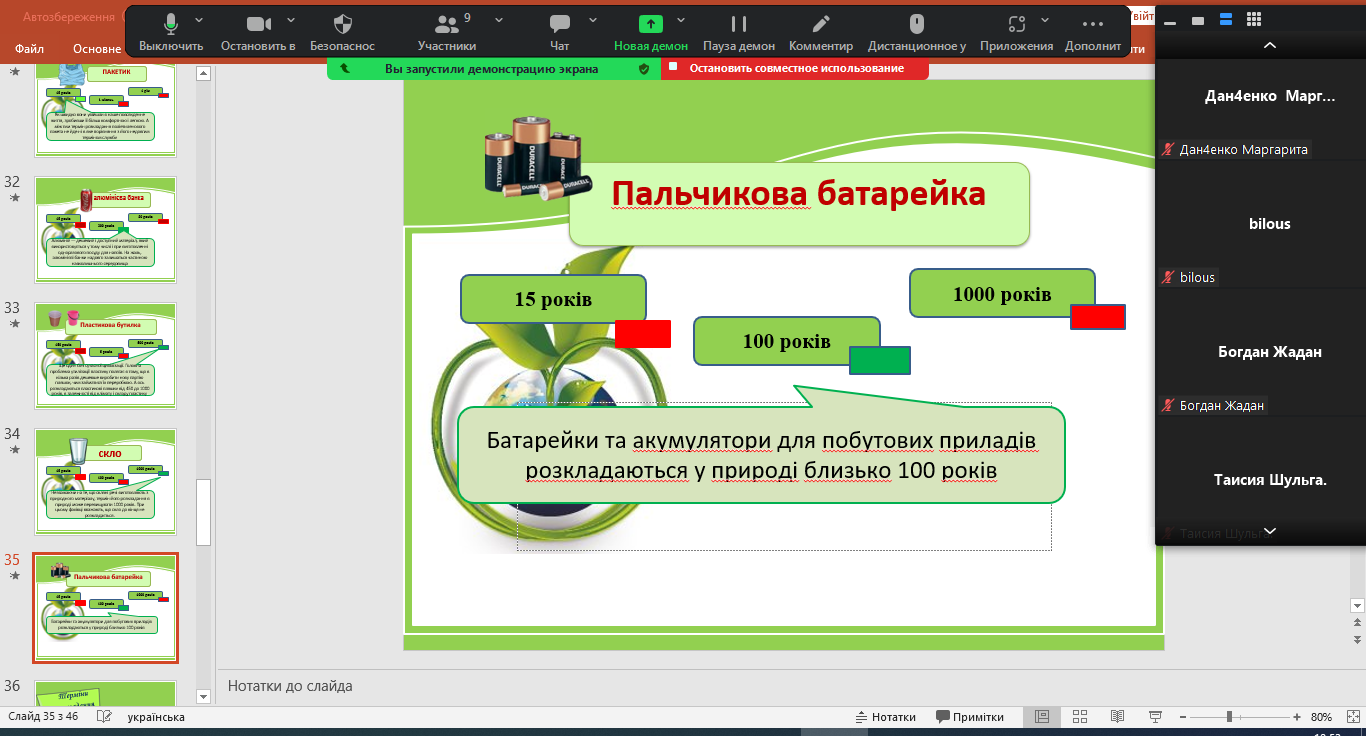Image resolution: width=1366 pixels, height=736 pixels.
Task: Switch video panel to vertical strip view
Action: 1226,20
